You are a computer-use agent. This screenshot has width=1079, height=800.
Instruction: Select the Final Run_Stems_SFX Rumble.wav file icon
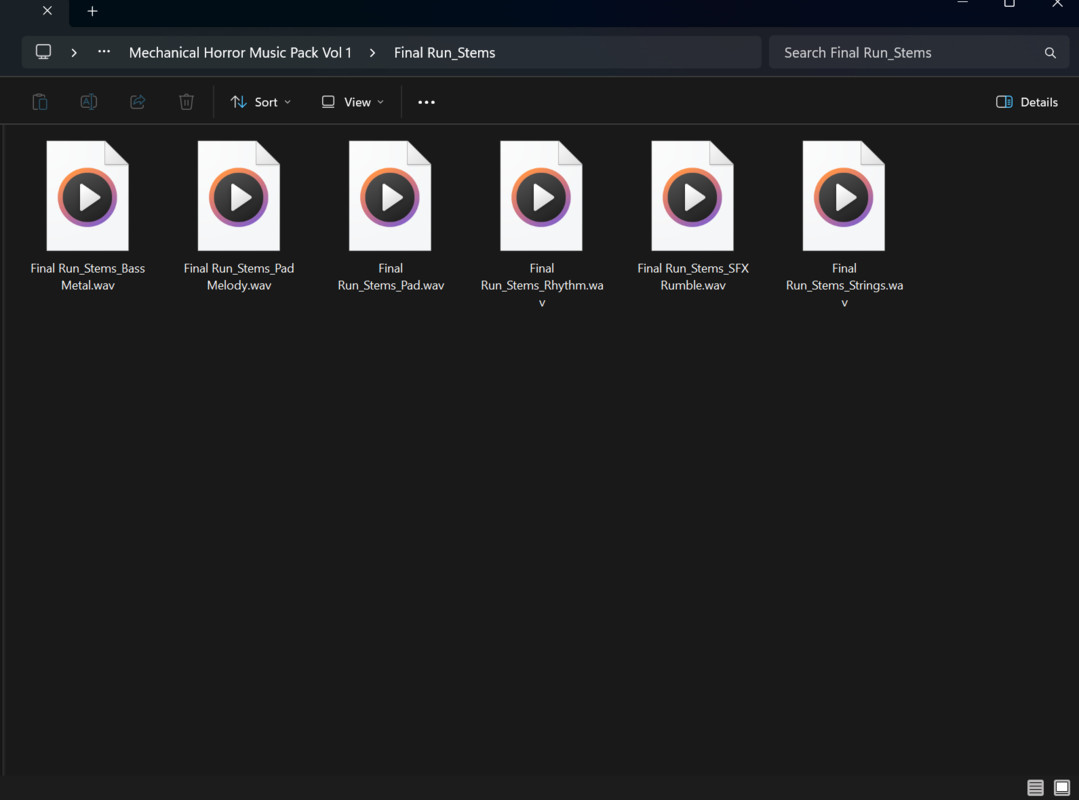(693, 196)
